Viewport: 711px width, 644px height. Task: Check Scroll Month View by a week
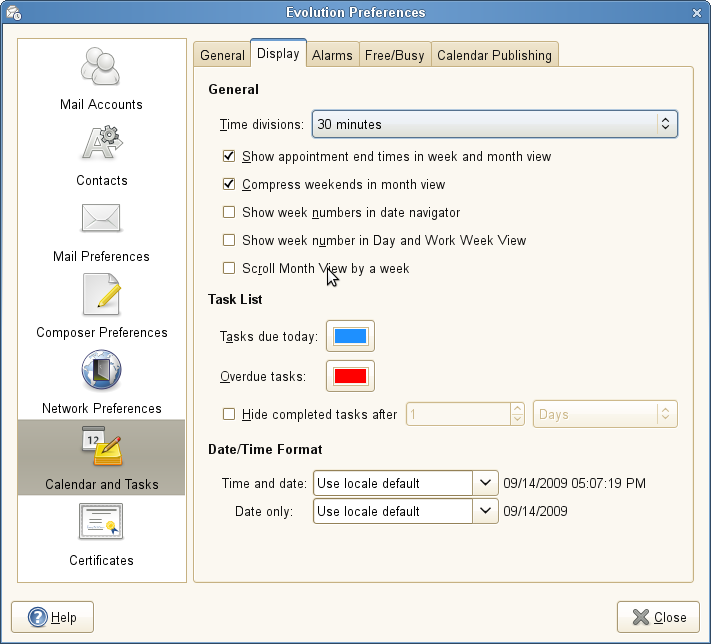(x=229, y=268)
